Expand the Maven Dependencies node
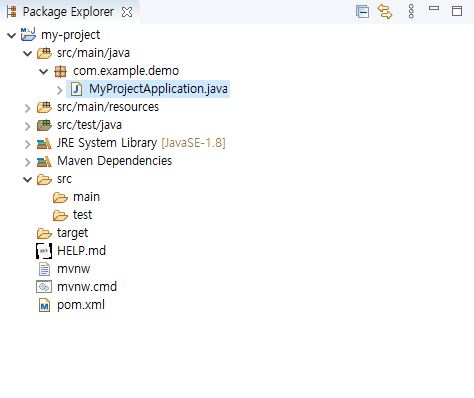The image size is (474, 398). tap(28, 162)
